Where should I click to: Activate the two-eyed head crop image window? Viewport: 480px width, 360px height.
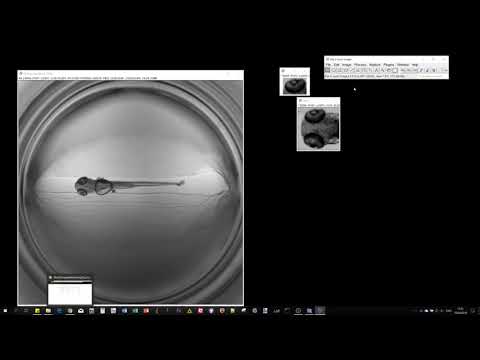[318, 124]
